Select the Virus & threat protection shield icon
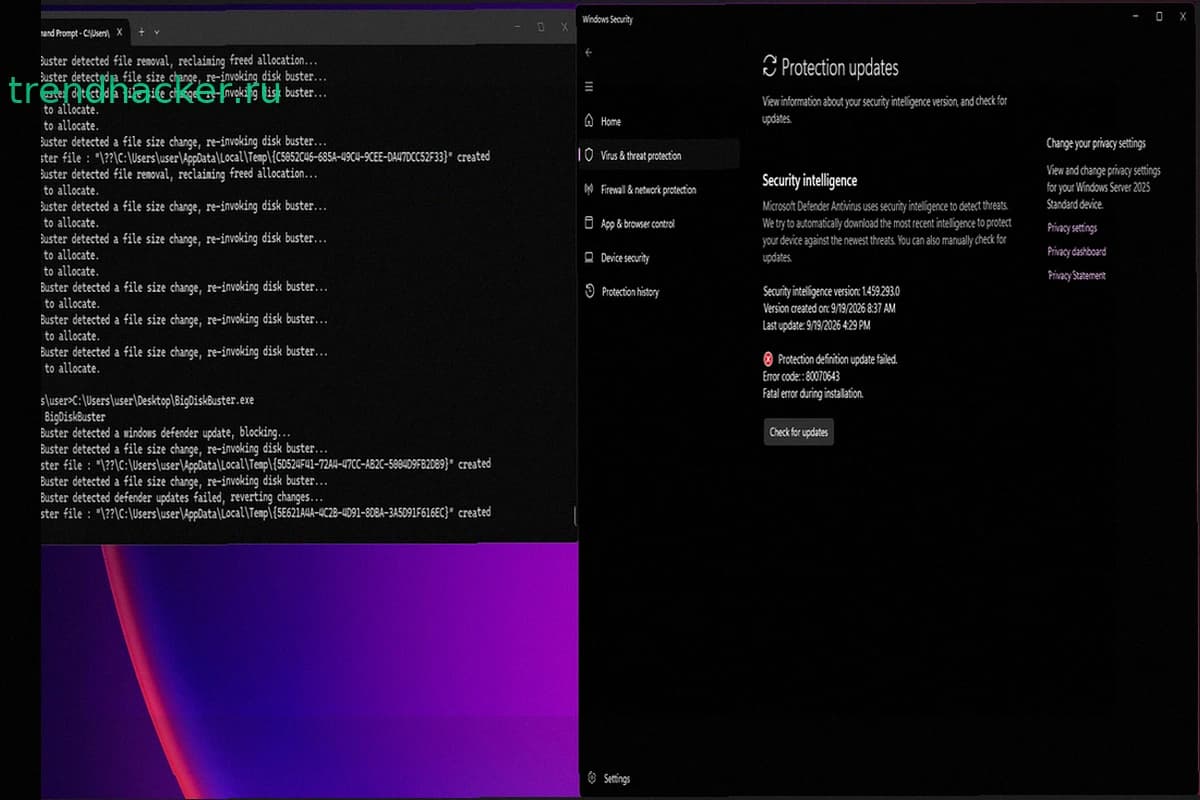This screenshot has height=800, width=1200. [589, 155]
